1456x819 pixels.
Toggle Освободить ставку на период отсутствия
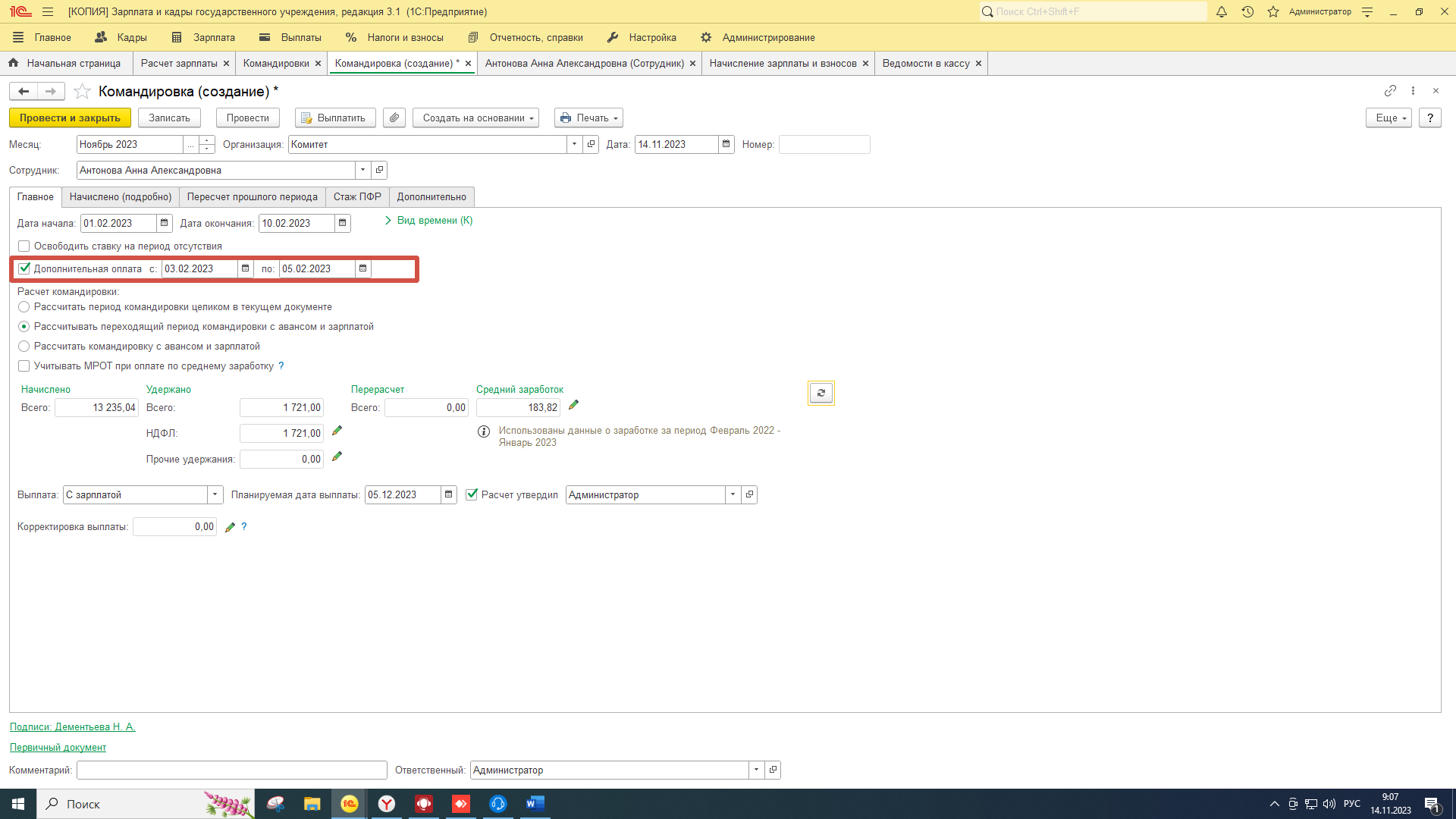[x=24, y=246]
